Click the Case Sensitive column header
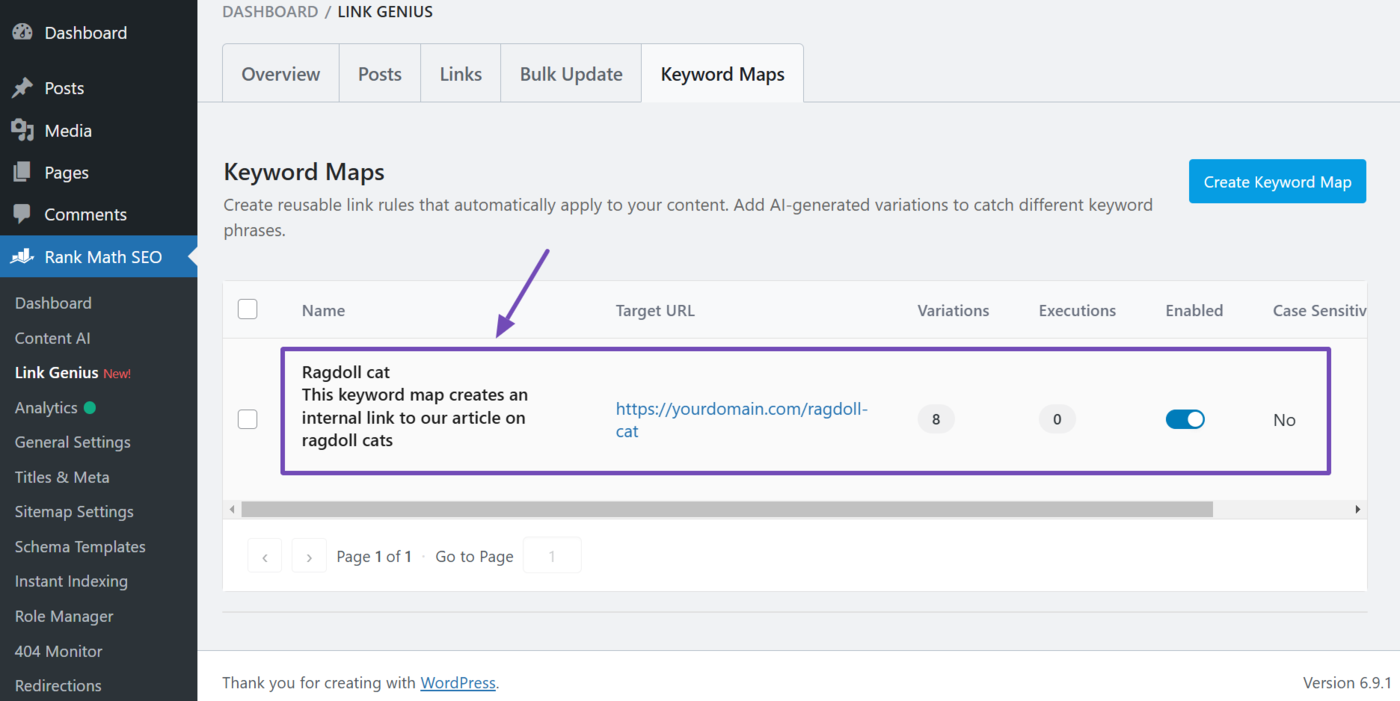The width and height of the screenshot is (1400, 701). coord(1319,310)
